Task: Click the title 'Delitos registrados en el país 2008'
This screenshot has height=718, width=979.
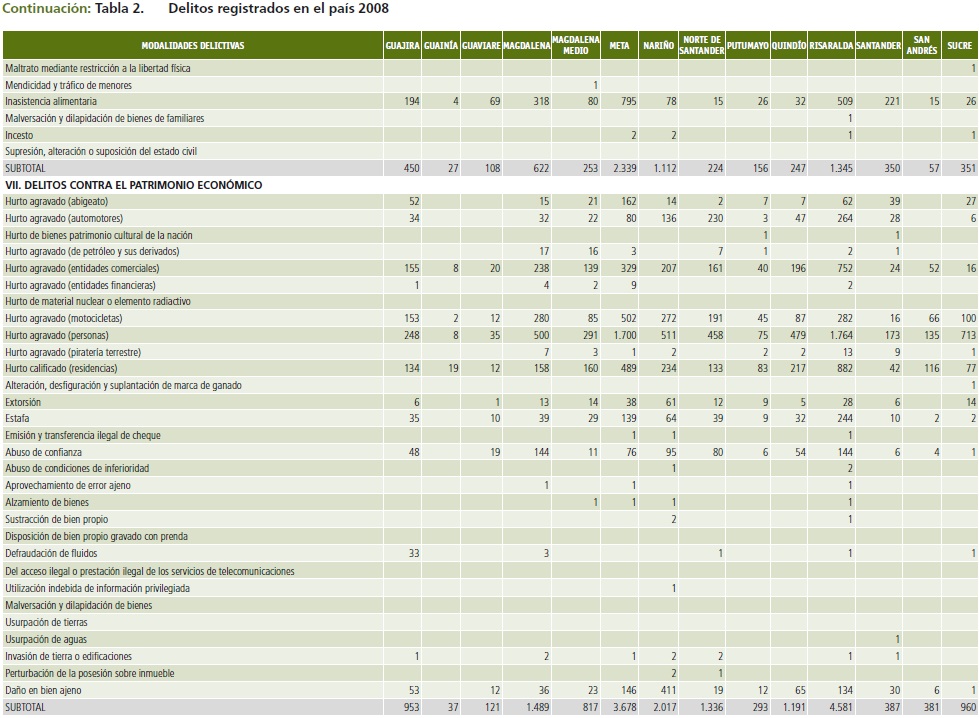Action: point(279,9)
